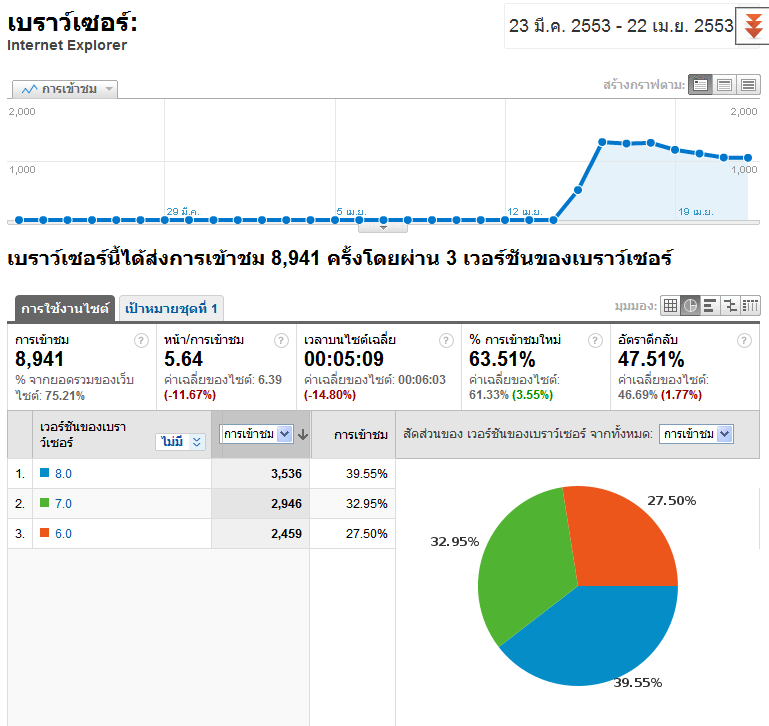Click the 63.51% new visits value
Viewport: 769px width, 726px height.
point(502,359)
